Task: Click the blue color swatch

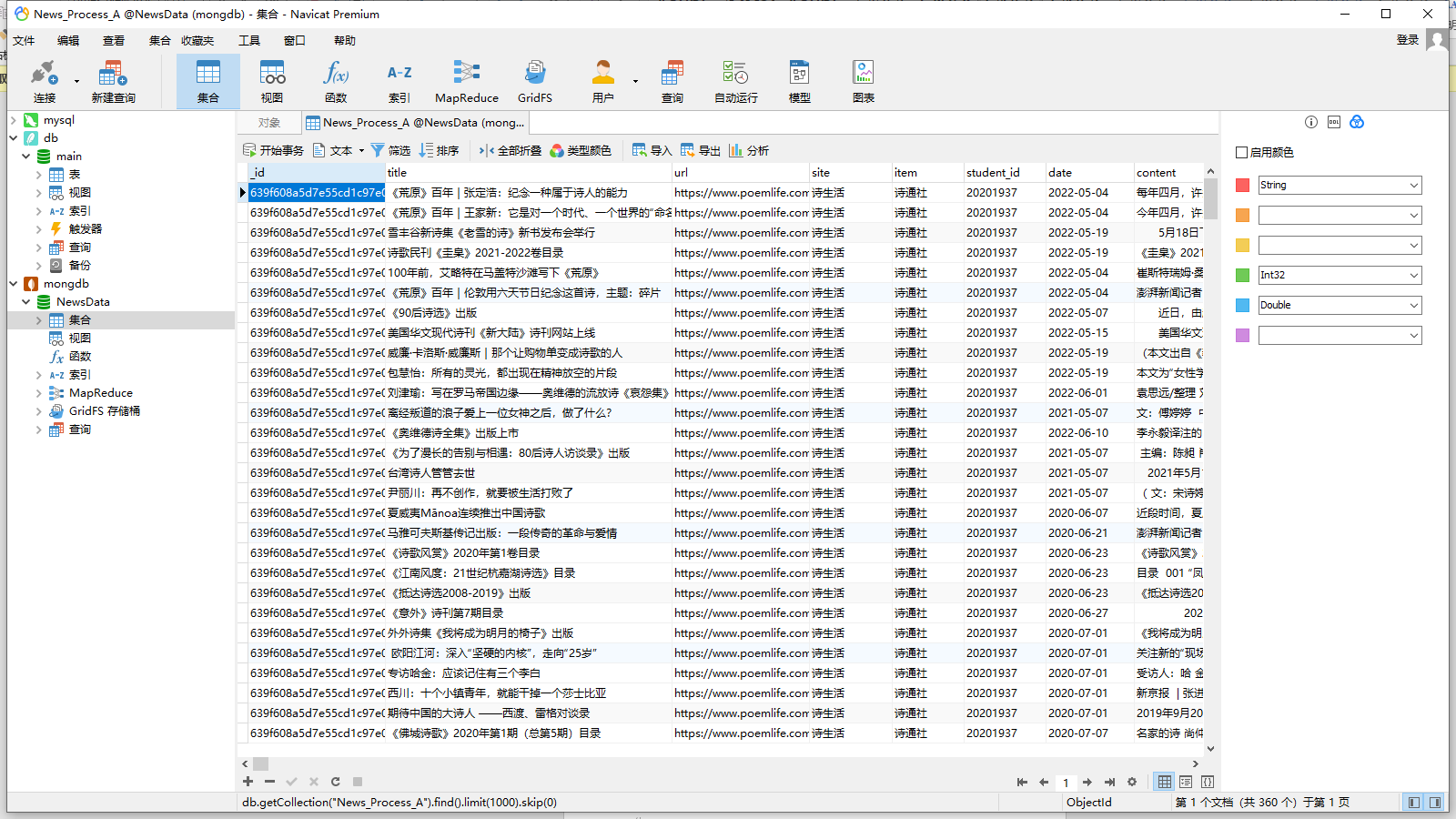Action: [x=1242, y=306]
